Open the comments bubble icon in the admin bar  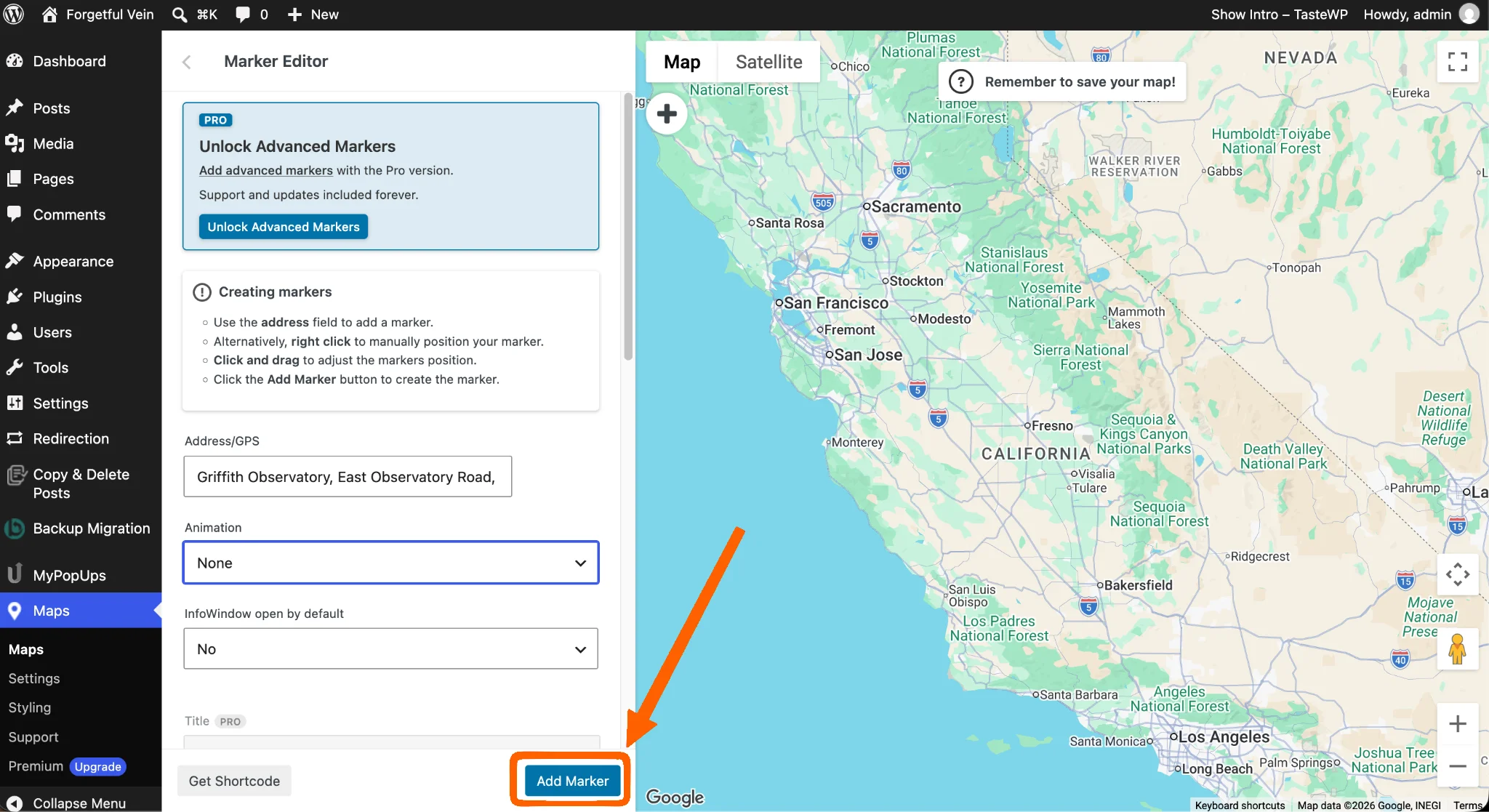243,15
